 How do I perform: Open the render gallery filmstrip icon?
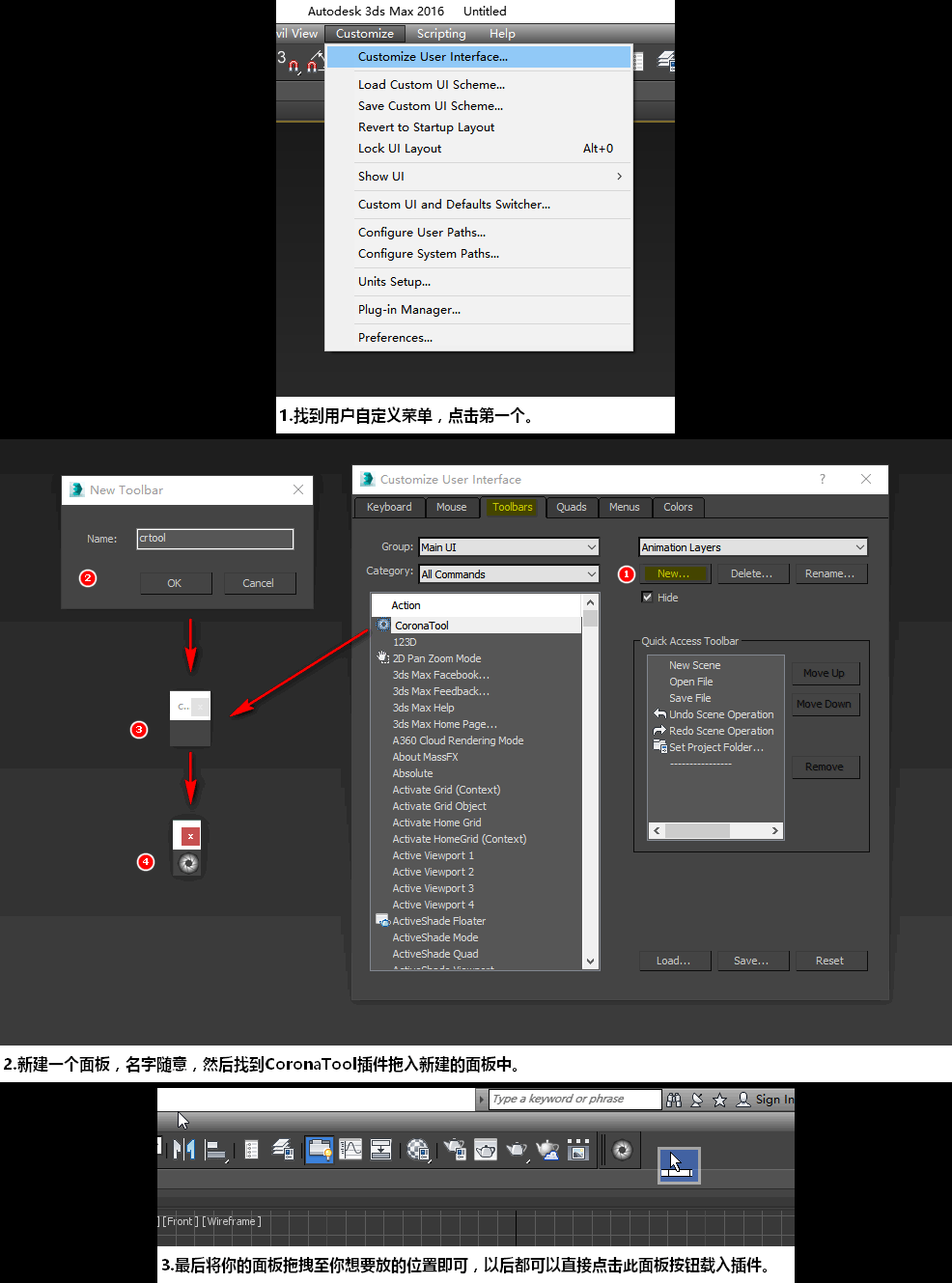[x=578, y=1150]
